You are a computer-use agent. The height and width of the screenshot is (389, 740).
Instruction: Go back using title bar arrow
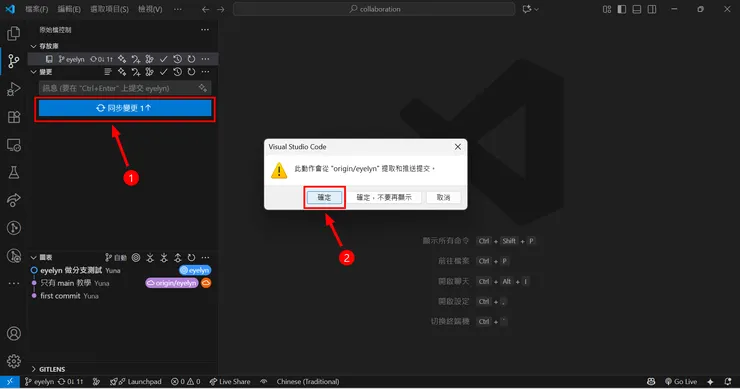[x=205, y=9]
